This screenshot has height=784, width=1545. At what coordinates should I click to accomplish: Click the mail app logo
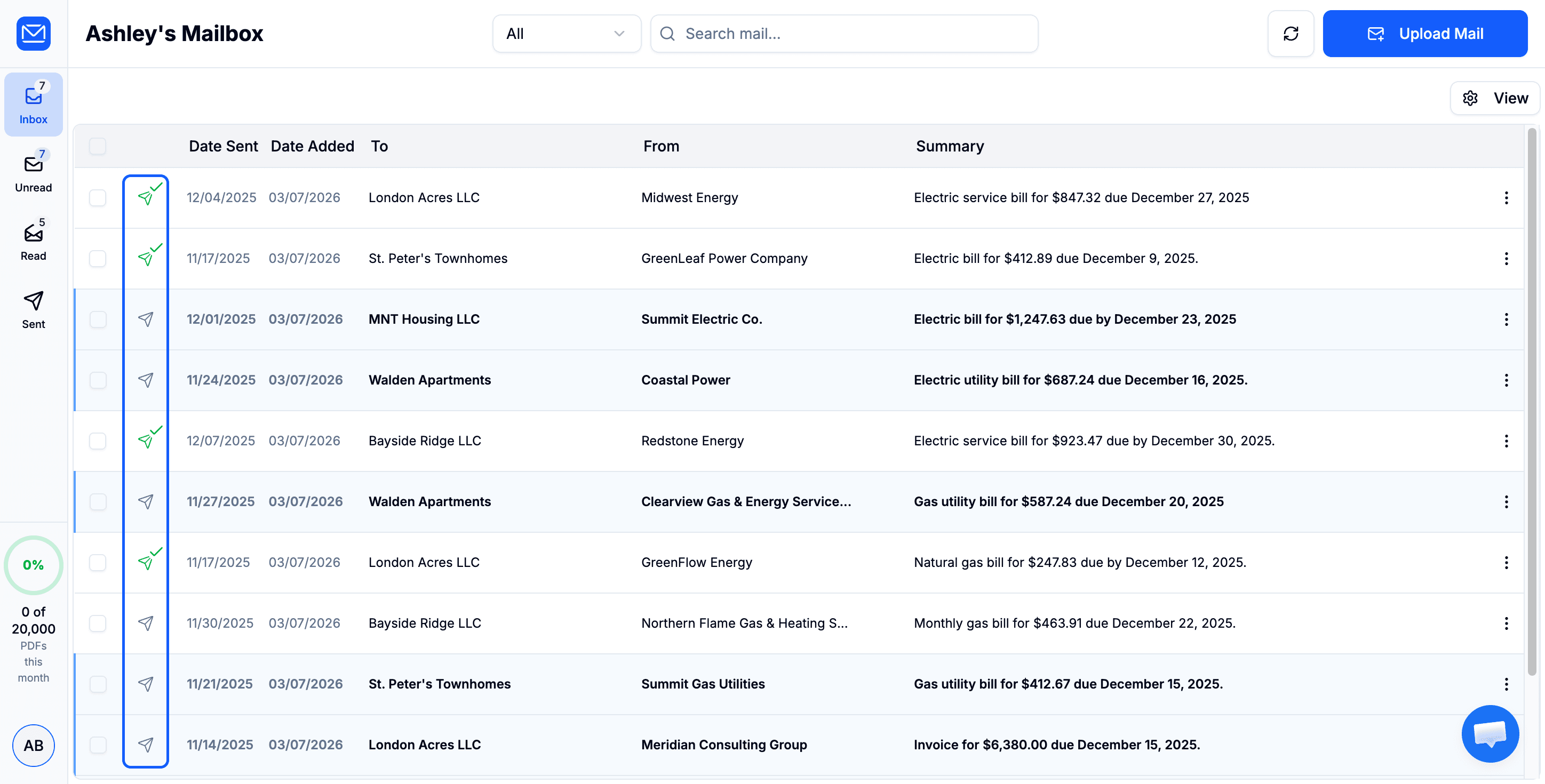[x=33, y=34]
